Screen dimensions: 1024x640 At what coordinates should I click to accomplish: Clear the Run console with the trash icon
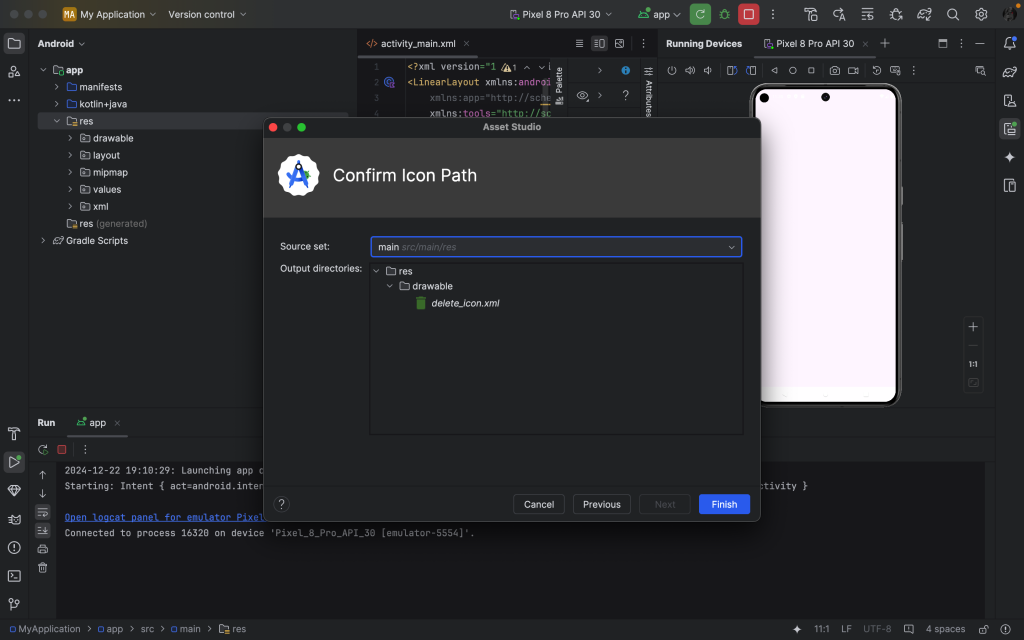[42, 568]
